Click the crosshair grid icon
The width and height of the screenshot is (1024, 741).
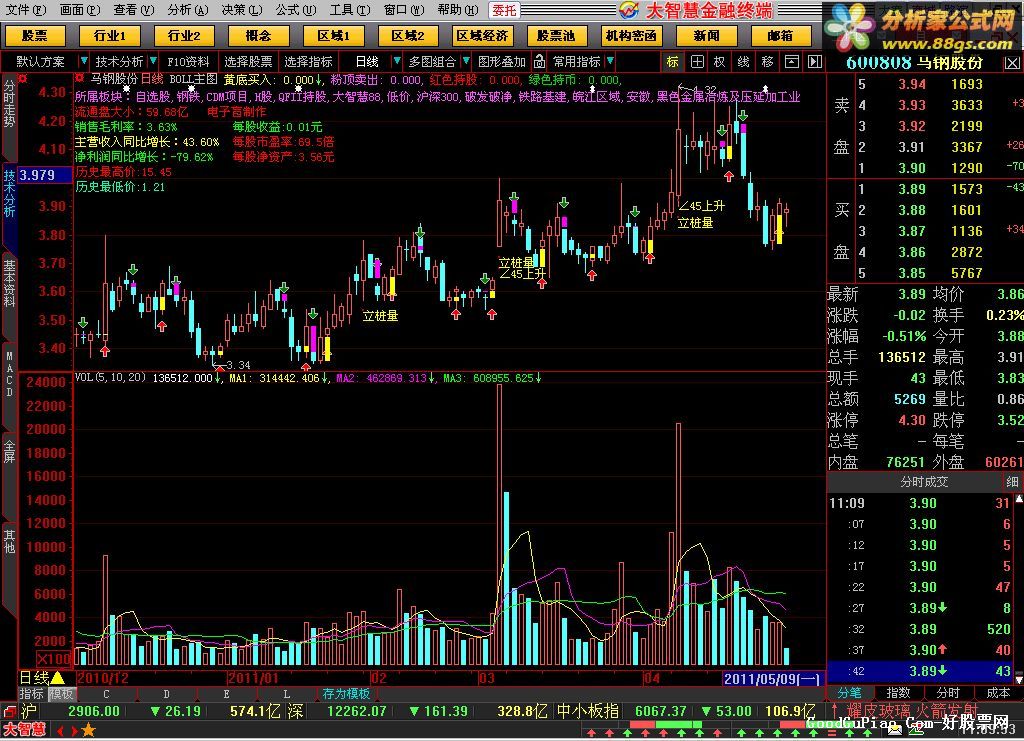(697, 62)
